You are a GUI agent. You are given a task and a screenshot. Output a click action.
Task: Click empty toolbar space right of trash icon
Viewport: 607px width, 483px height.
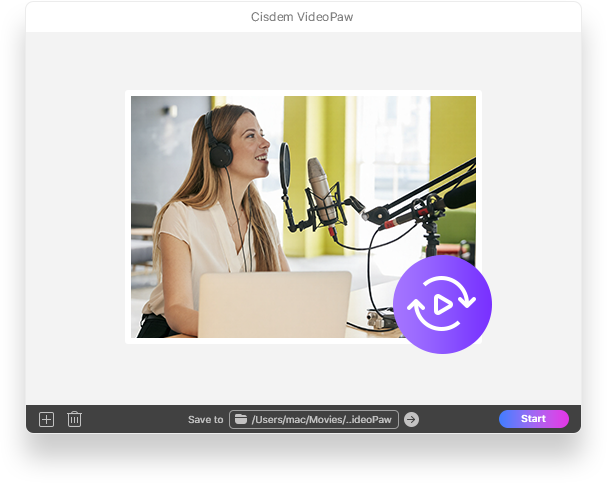point(130,419)
